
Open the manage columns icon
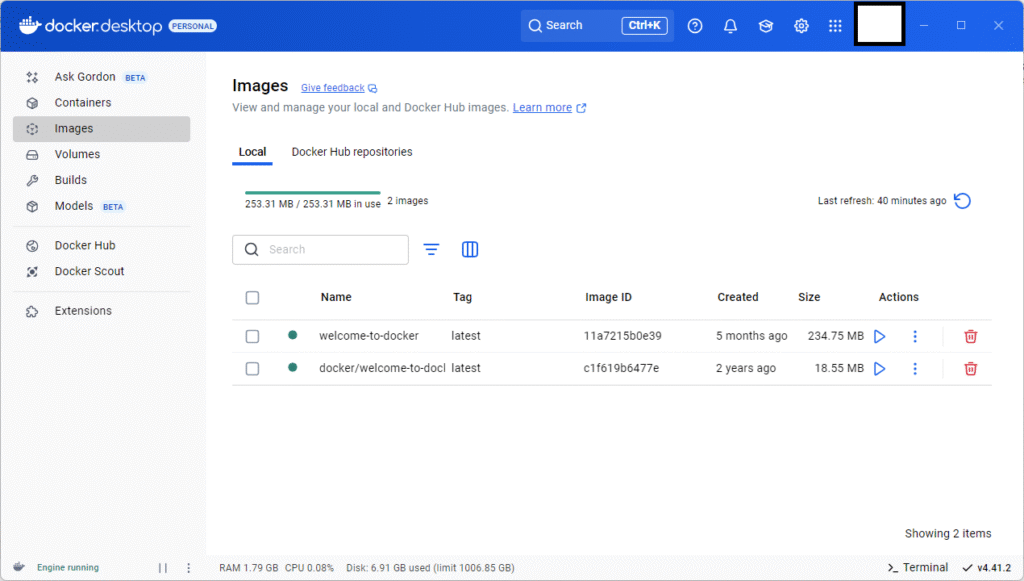[x=470, y=249]
